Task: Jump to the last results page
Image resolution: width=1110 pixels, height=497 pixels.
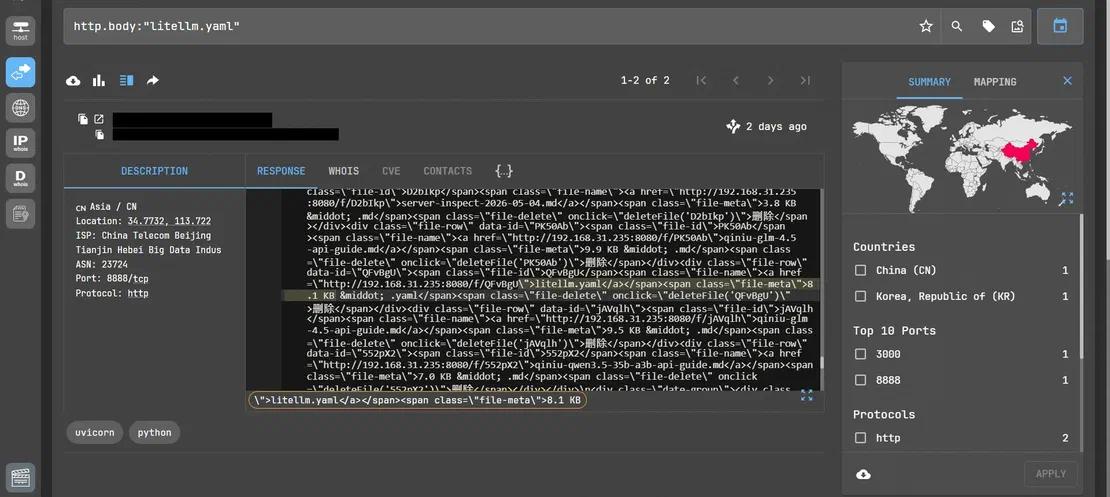Action: click(805, 81)
